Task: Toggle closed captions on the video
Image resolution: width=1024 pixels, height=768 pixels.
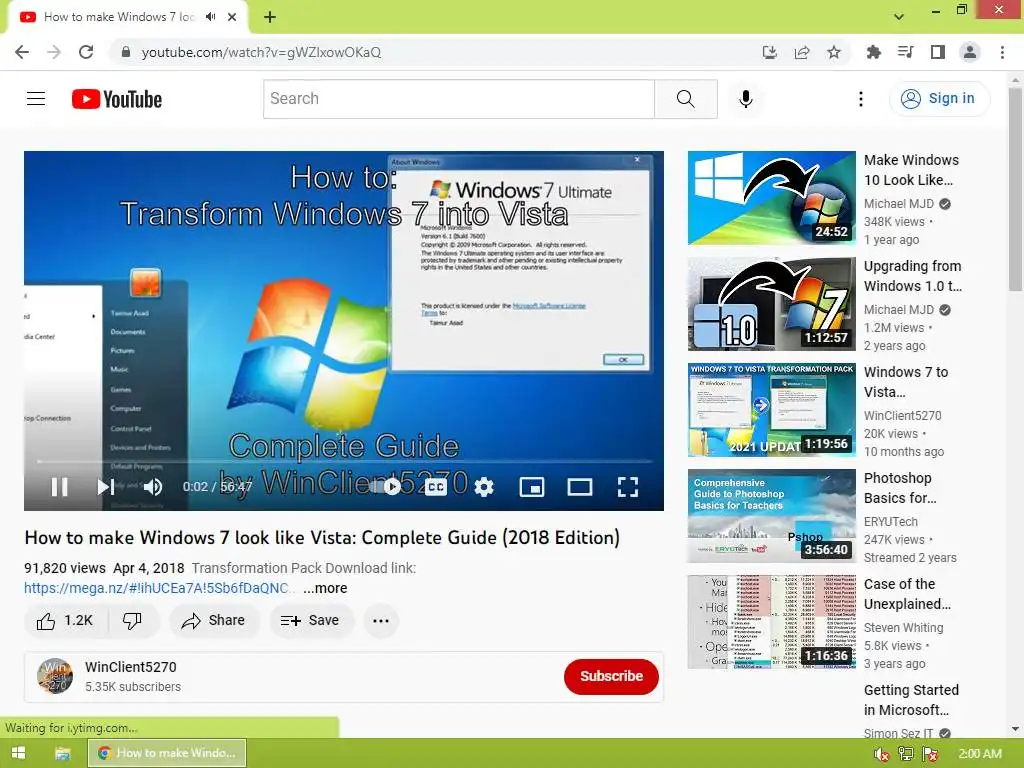Action: pyautogui.click(x=436, y=487)
